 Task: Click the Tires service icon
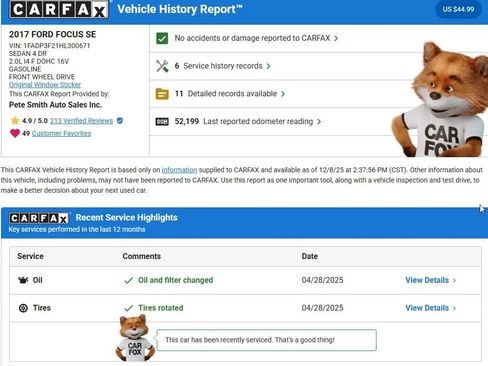tap(23, 308)
